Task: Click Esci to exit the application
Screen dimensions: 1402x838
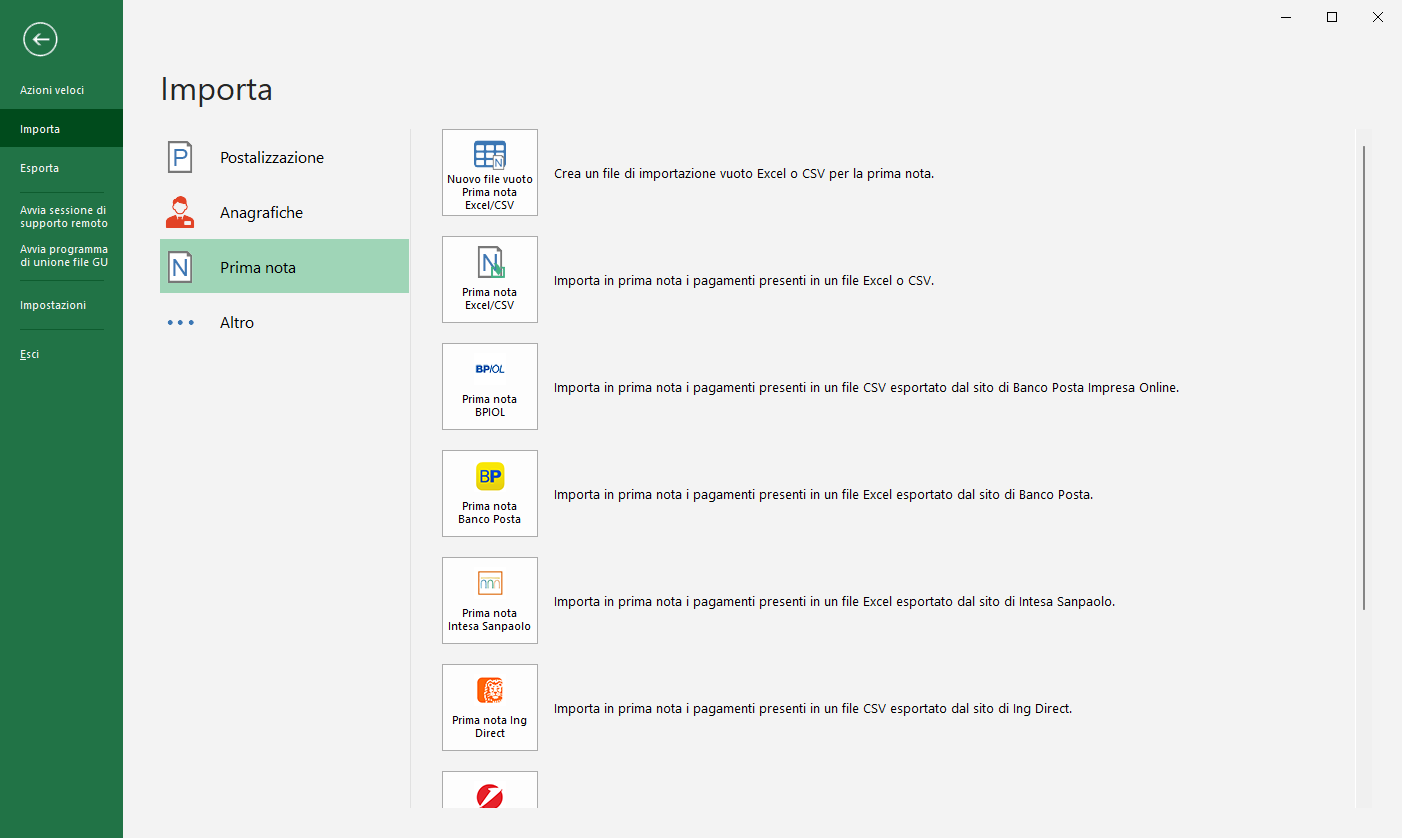Action: pyautogui.click(x=30, y=354)
